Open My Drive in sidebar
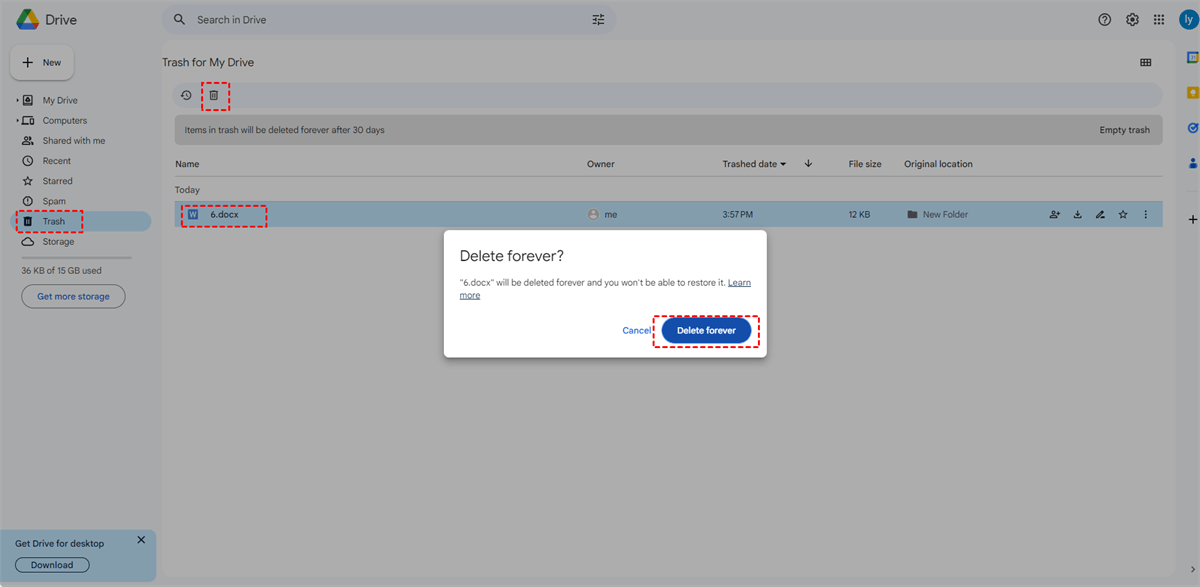This screenshot has height=587, width=1200. pyautogui.click(x=59, y=100)
